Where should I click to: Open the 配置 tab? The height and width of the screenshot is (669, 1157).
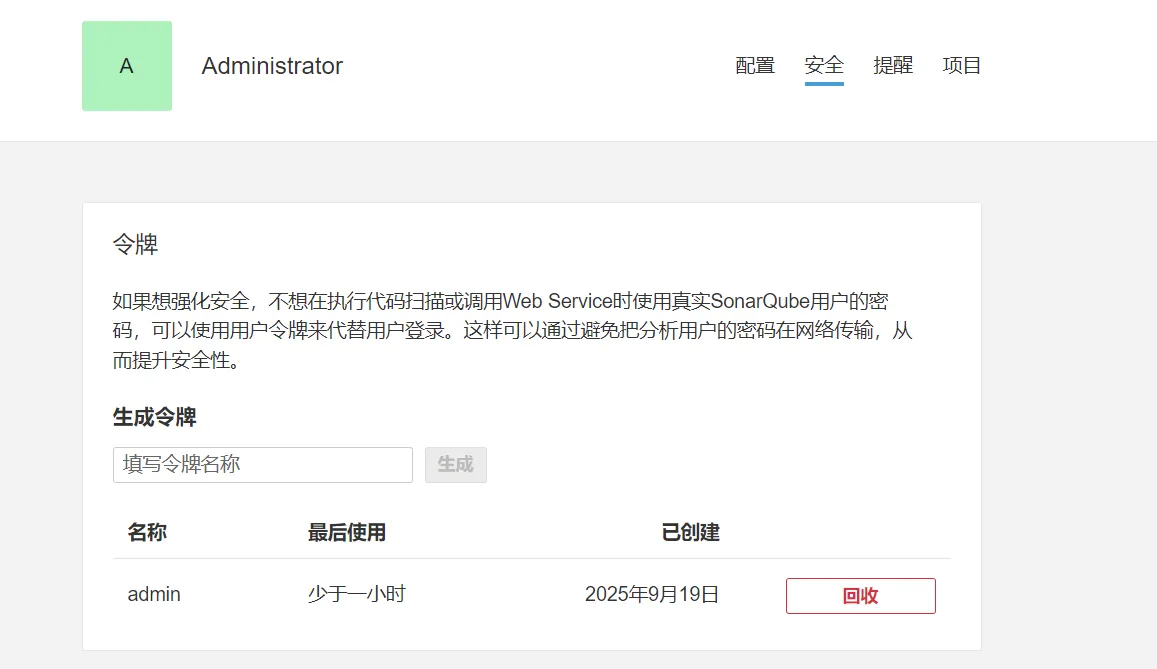[x=755, y=66]
